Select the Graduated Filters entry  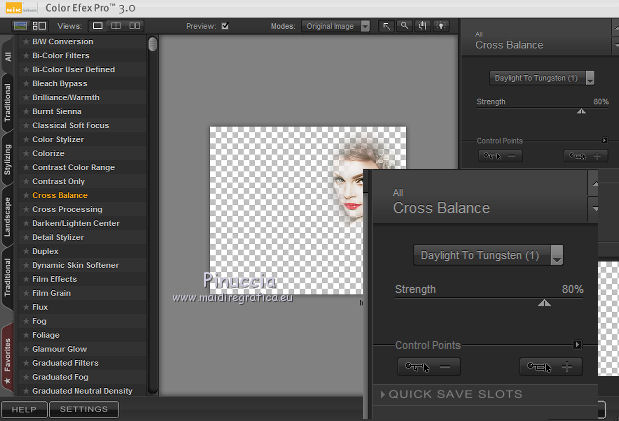[x=66, y=363]
